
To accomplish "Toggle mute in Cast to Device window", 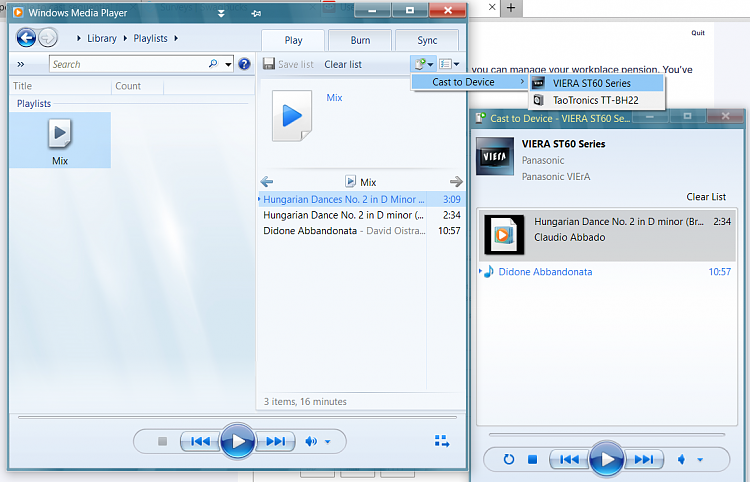I will [682, 459].
